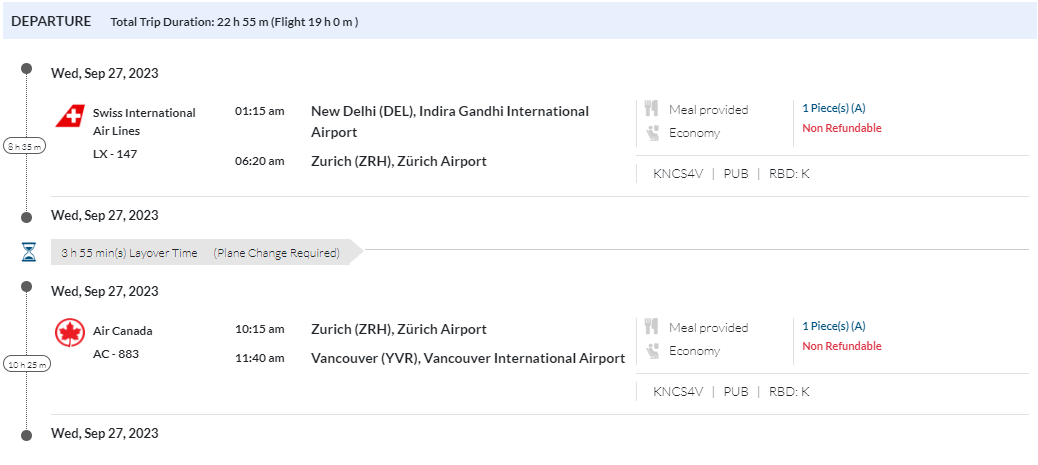Click flight number AC - 883
The width and height of the screenshot is (1038, 465).
[116, 353]
